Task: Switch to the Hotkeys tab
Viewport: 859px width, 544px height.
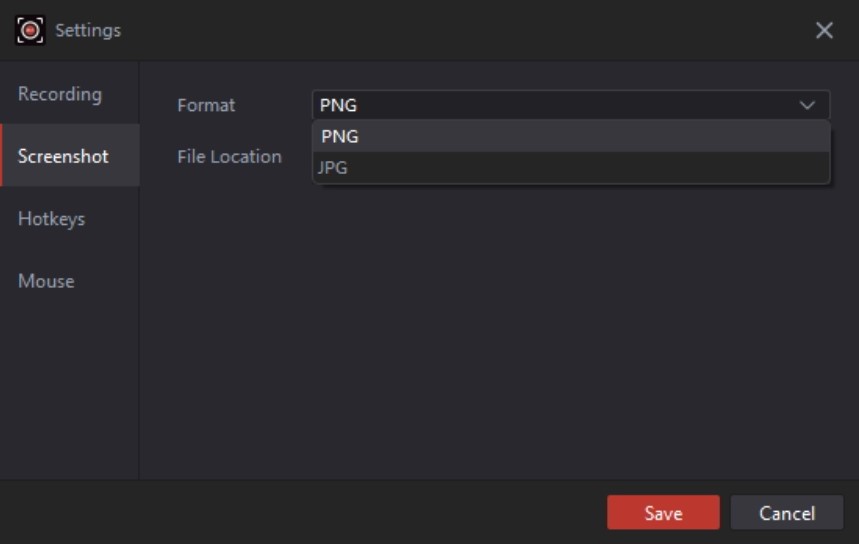Action: pyautogui.click(x=52, y=219)
